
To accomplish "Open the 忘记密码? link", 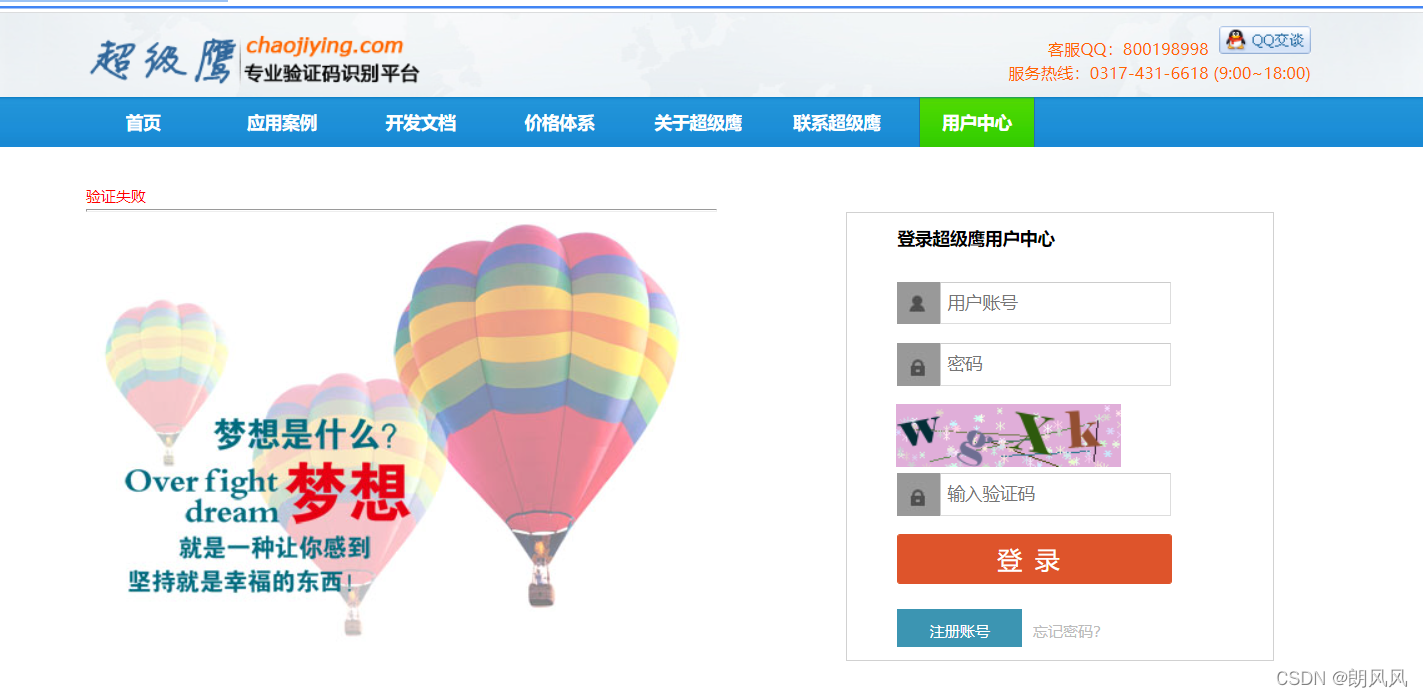I will pyautogui.click(x=1067, y=632).
